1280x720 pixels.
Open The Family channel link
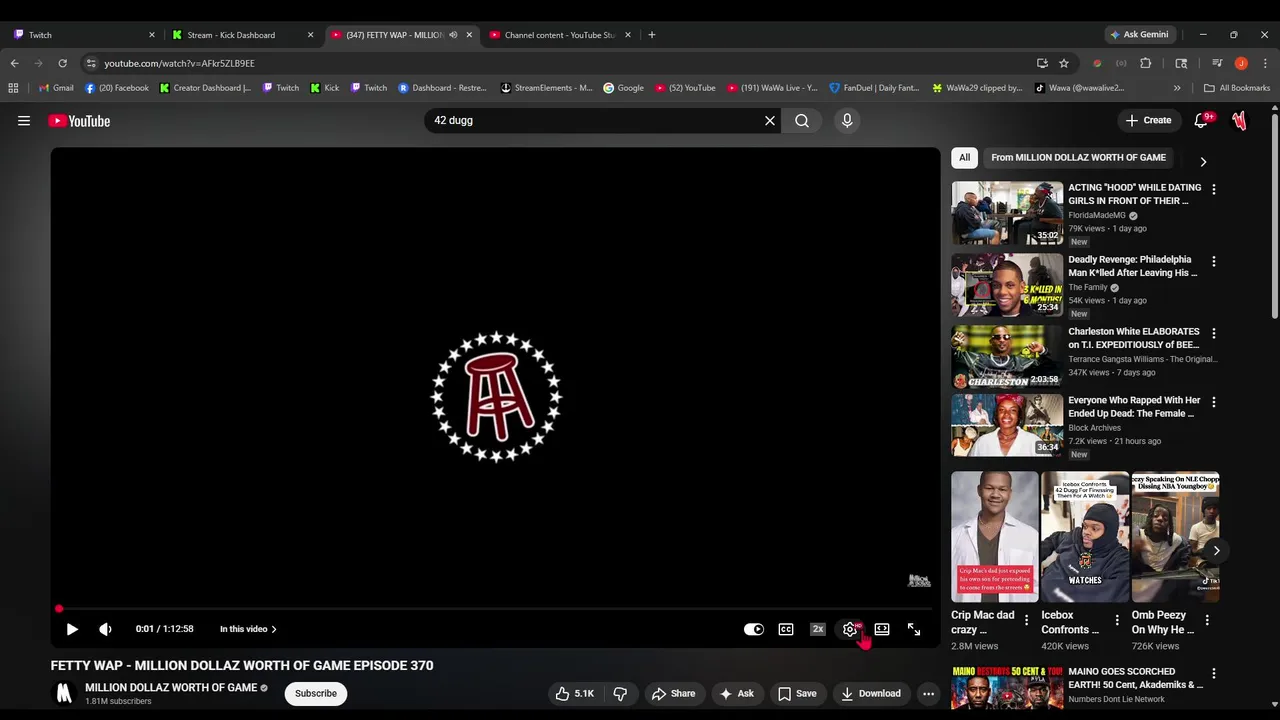[x=1088, y=288]
